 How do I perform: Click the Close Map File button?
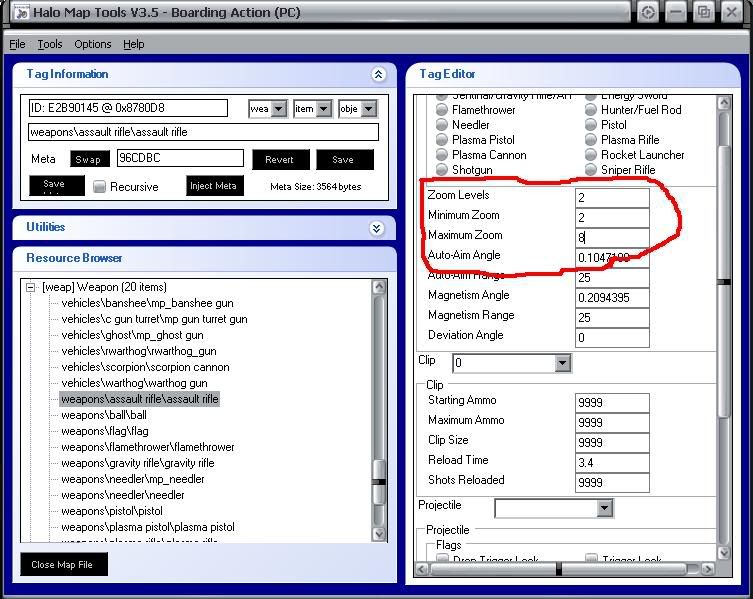tap(64, 564)
